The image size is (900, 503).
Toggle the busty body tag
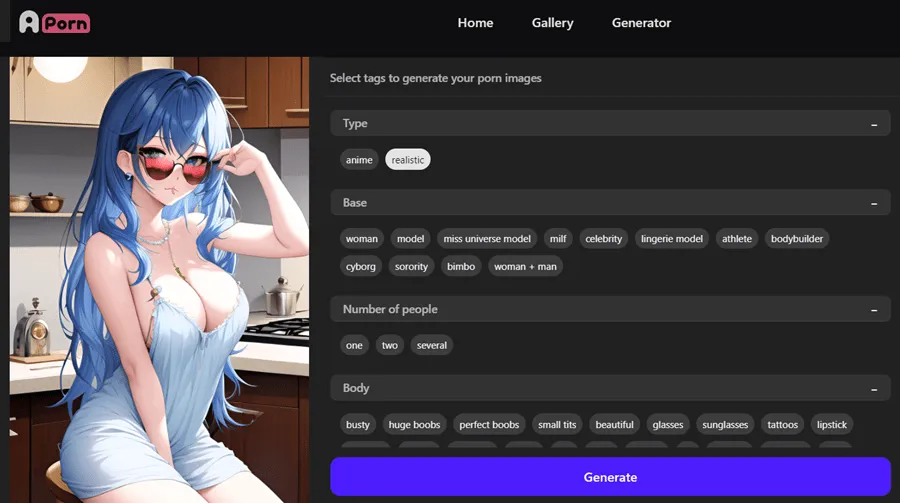tap(358, 424)
